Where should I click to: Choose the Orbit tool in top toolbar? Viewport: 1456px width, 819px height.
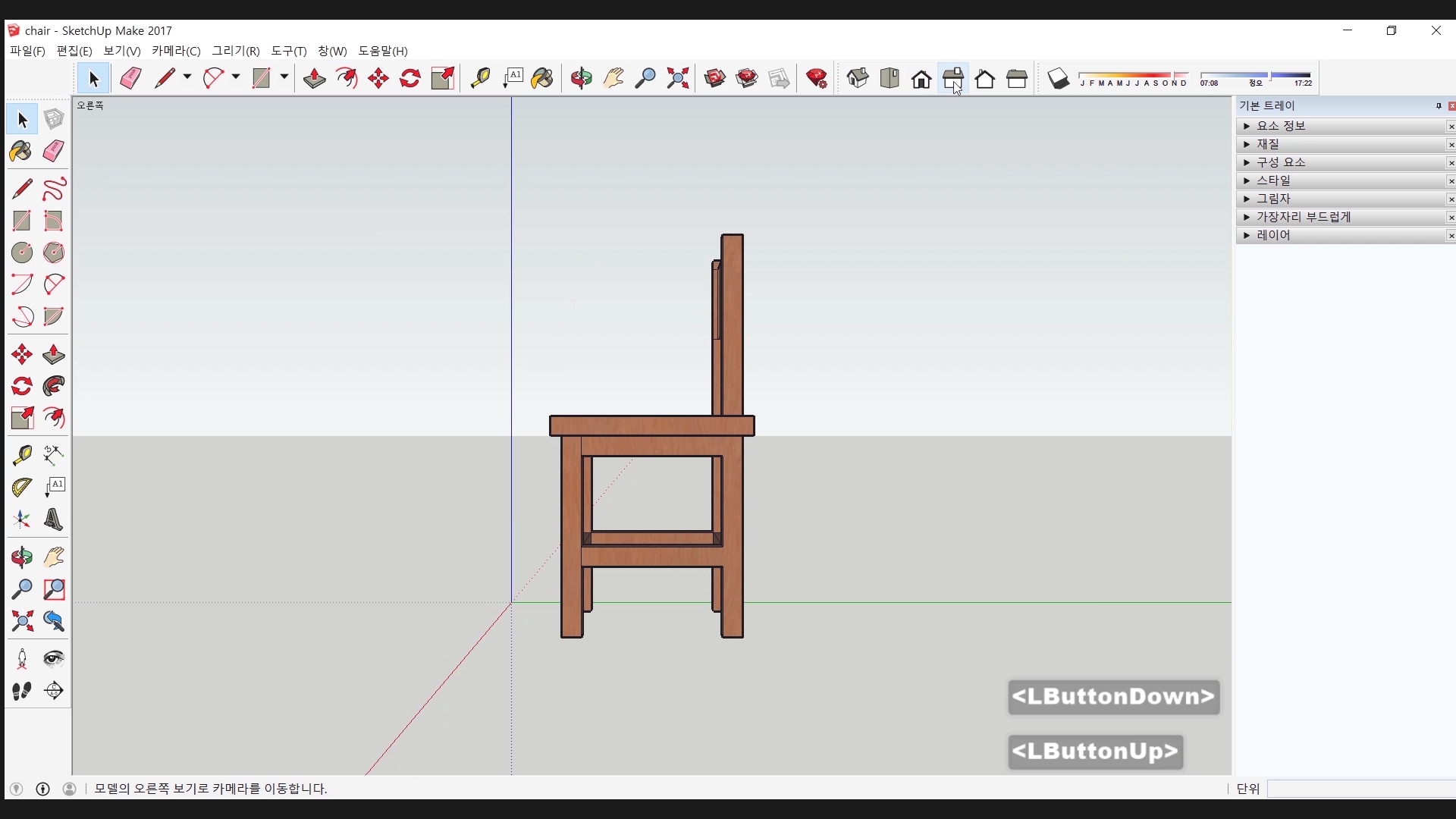pyautogui.click(x=582, y=78)
